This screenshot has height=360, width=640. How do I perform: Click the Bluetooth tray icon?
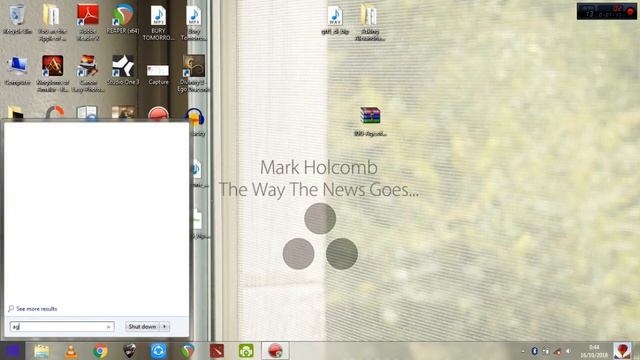(x=534, y=351)
